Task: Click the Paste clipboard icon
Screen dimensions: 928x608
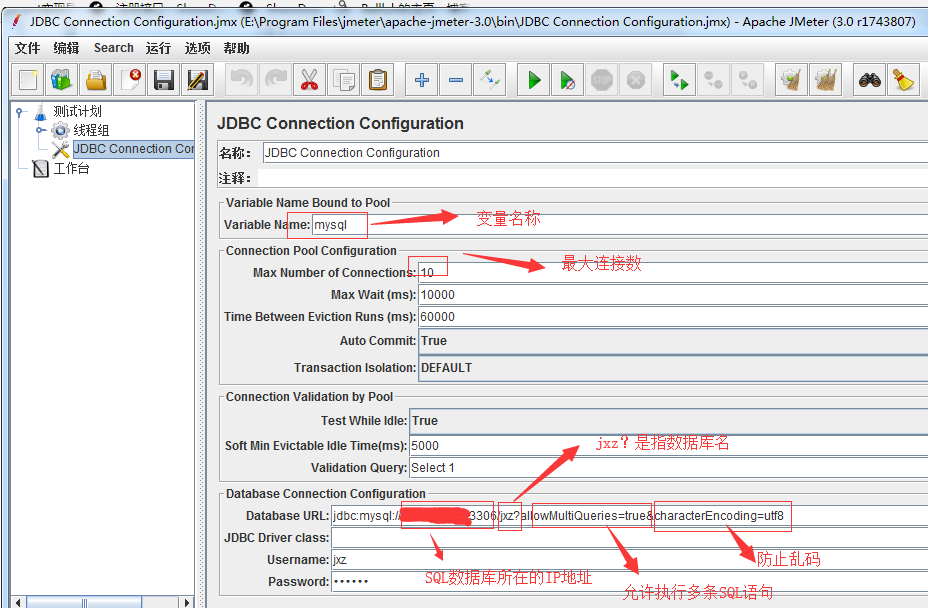Action: click(x=378, y=80)
